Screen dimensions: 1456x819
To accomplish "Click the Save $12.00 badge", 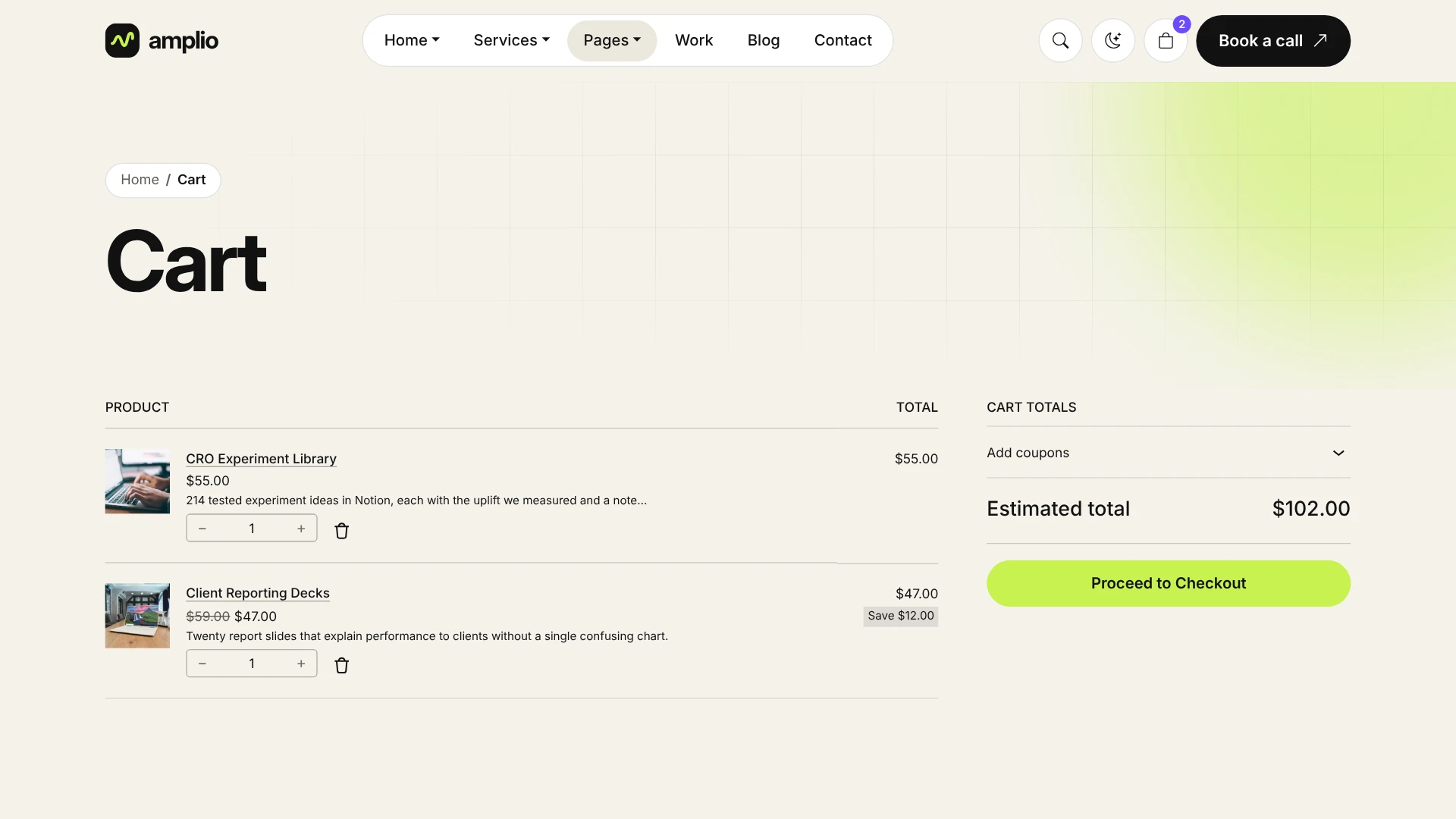I will [x=901, y=616].
